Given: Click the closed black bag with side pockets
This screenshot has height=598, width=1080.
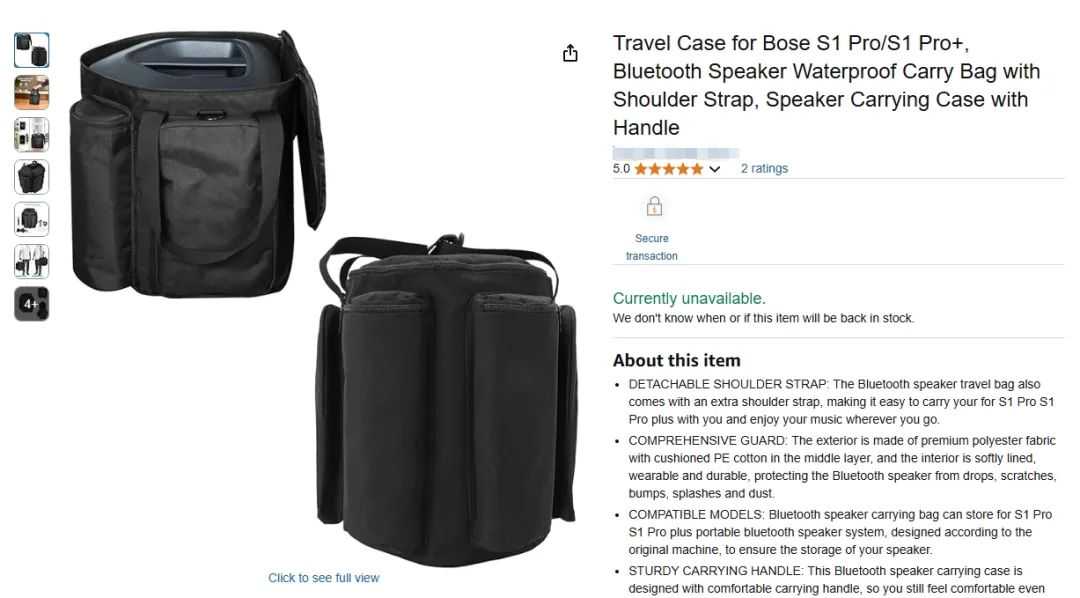Looking at the screenshot, I should (446, 402).
